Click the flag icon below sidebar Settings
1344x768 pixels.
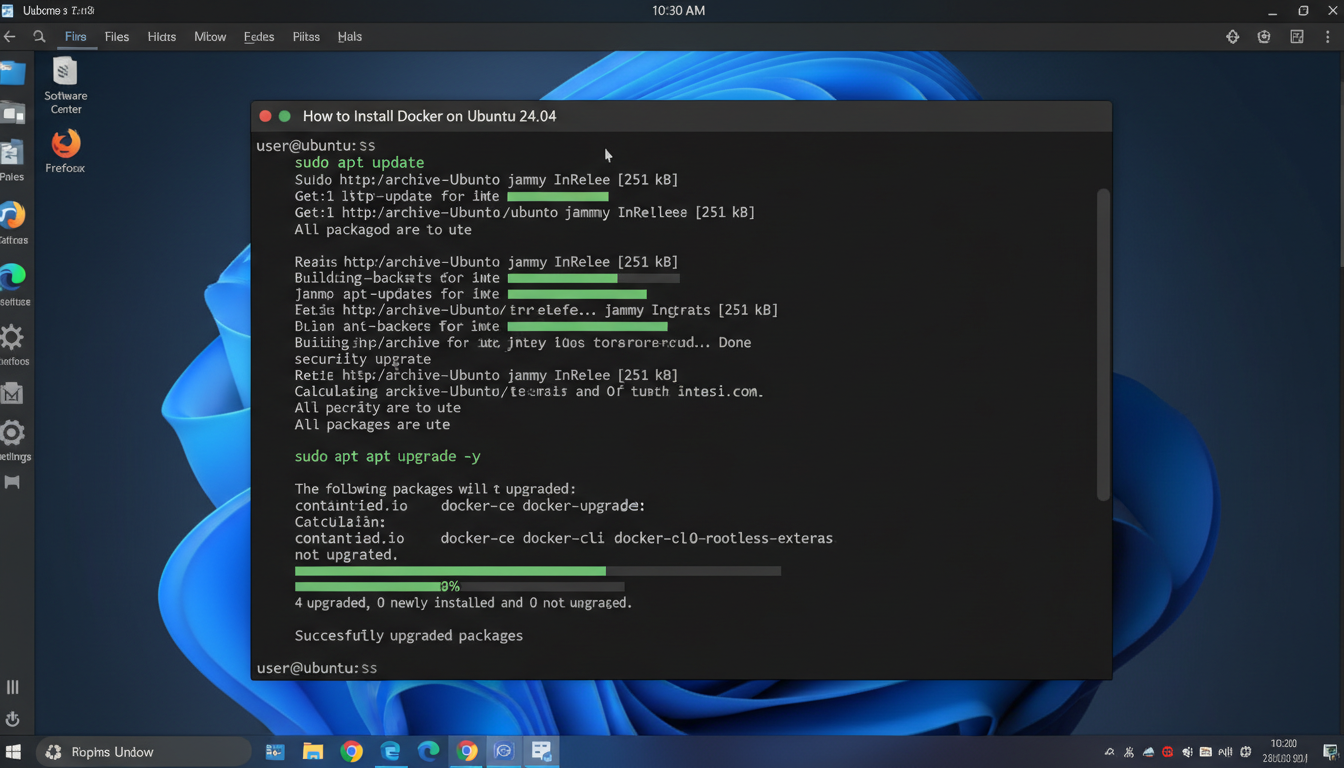tap(12, 482)
